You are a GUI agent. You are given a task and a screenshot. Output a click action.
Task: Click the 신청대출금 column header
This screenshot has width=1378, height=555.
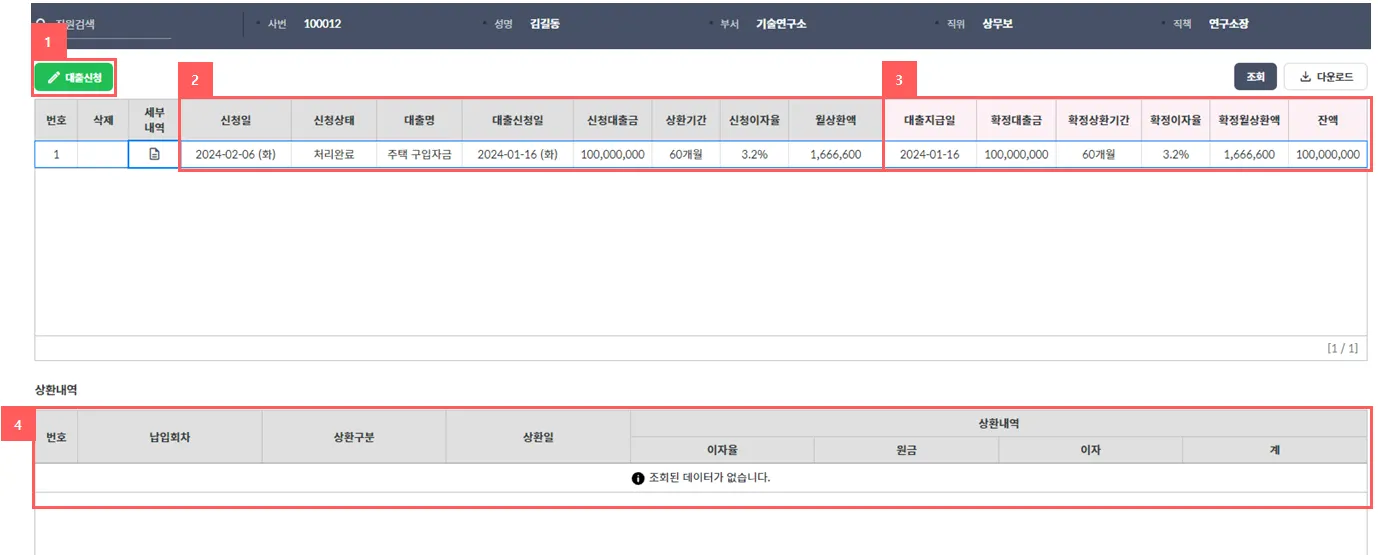tap(613, 120)
